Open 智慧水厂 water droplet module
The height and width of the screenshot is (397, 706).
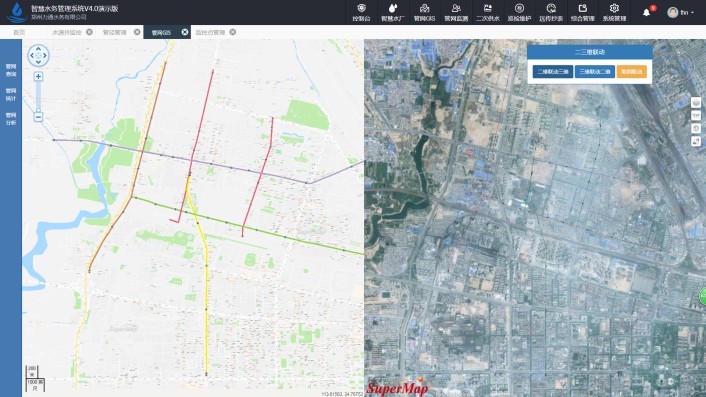(x=393, y=12)
